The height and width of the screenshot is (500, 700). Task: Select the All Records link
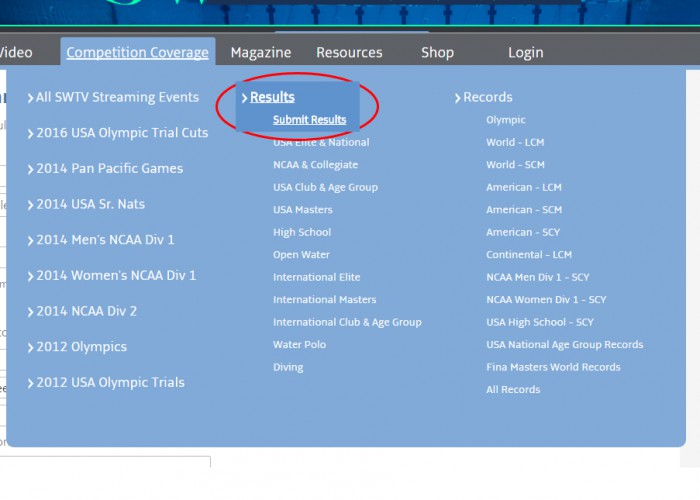tap(513, 390)
